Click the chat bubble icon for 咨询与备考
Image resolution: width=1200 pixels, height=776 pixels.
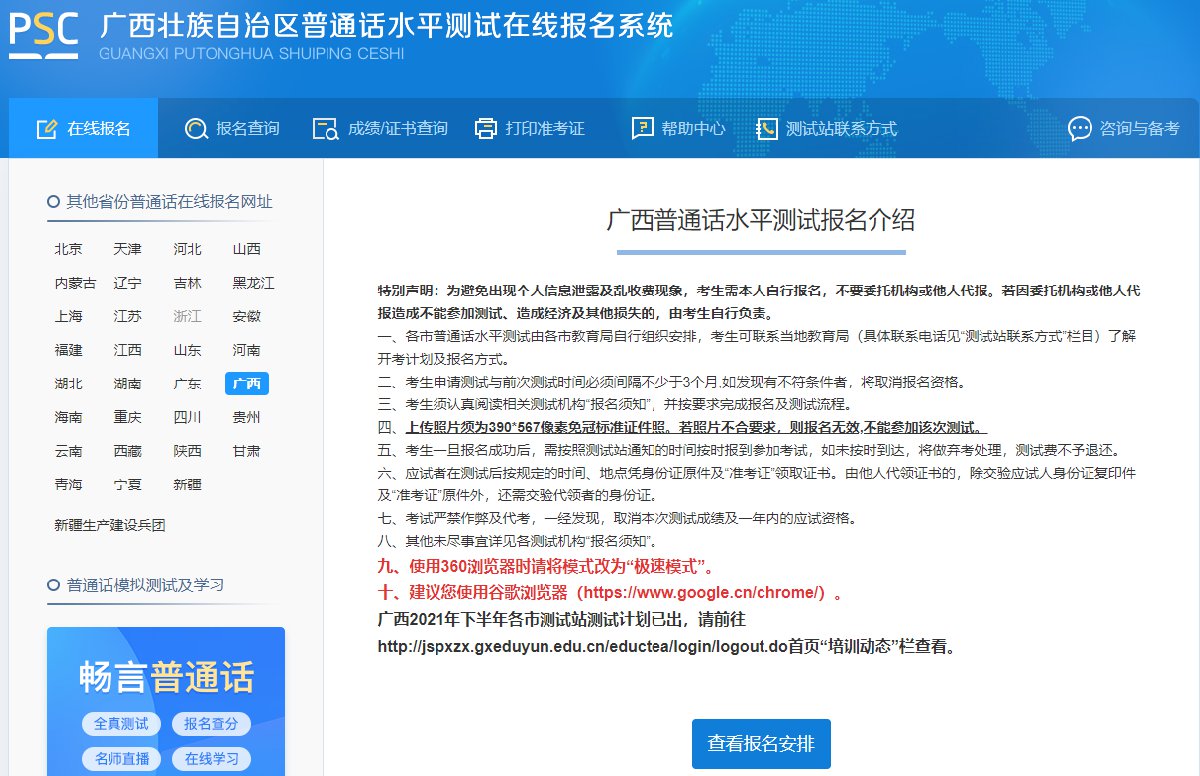click(1080, 129)
